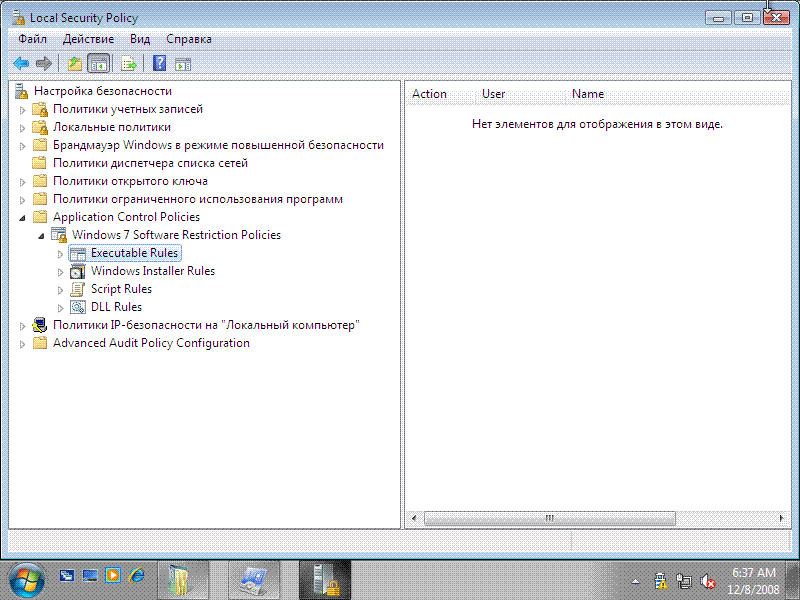Screen dimensions: 800x600
Task: Click the Брандмауэр Windows folder icon
Action: click(x=40, y=145)
